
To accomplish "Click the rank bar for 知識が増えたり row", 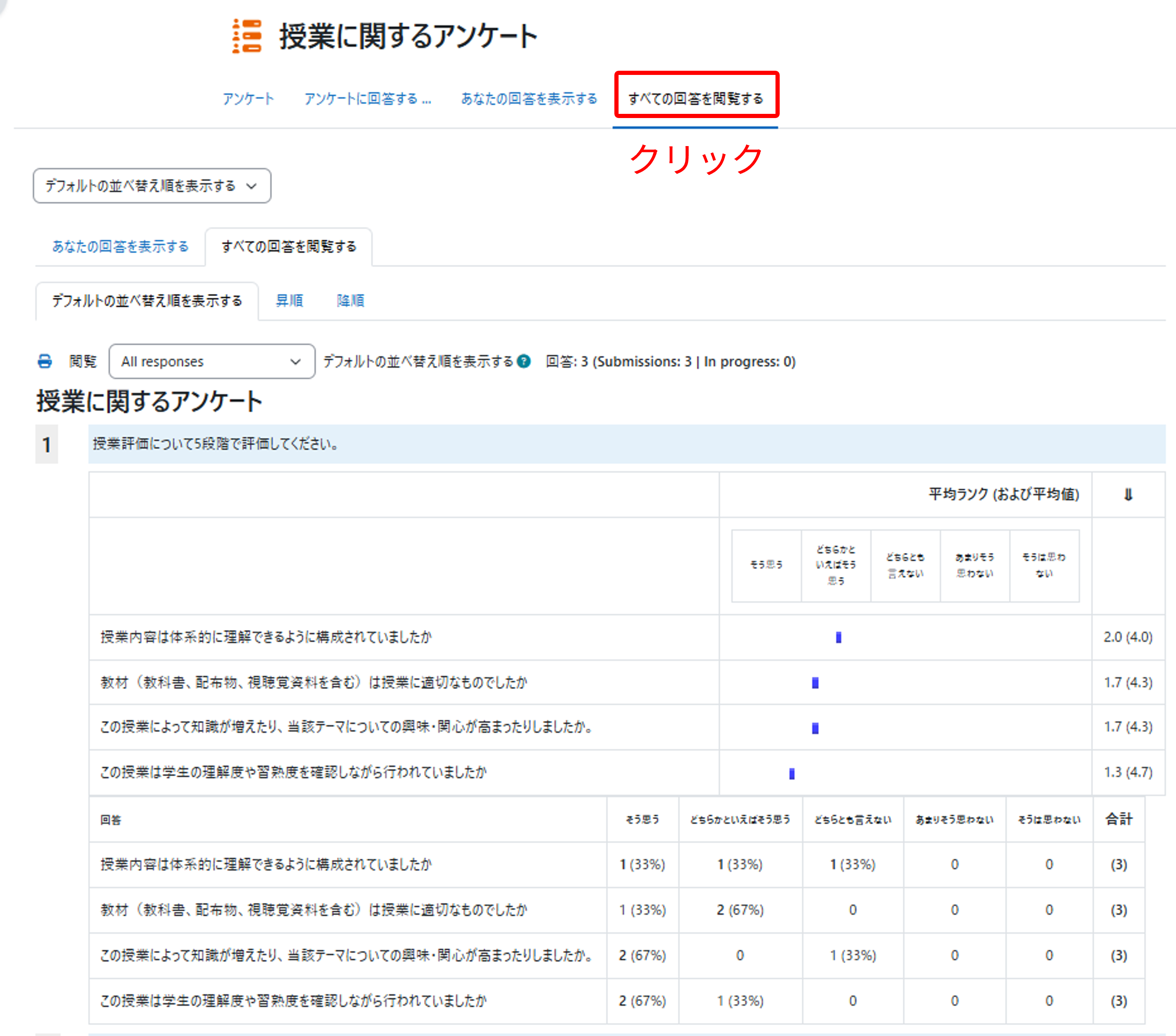I will [815, 729].
